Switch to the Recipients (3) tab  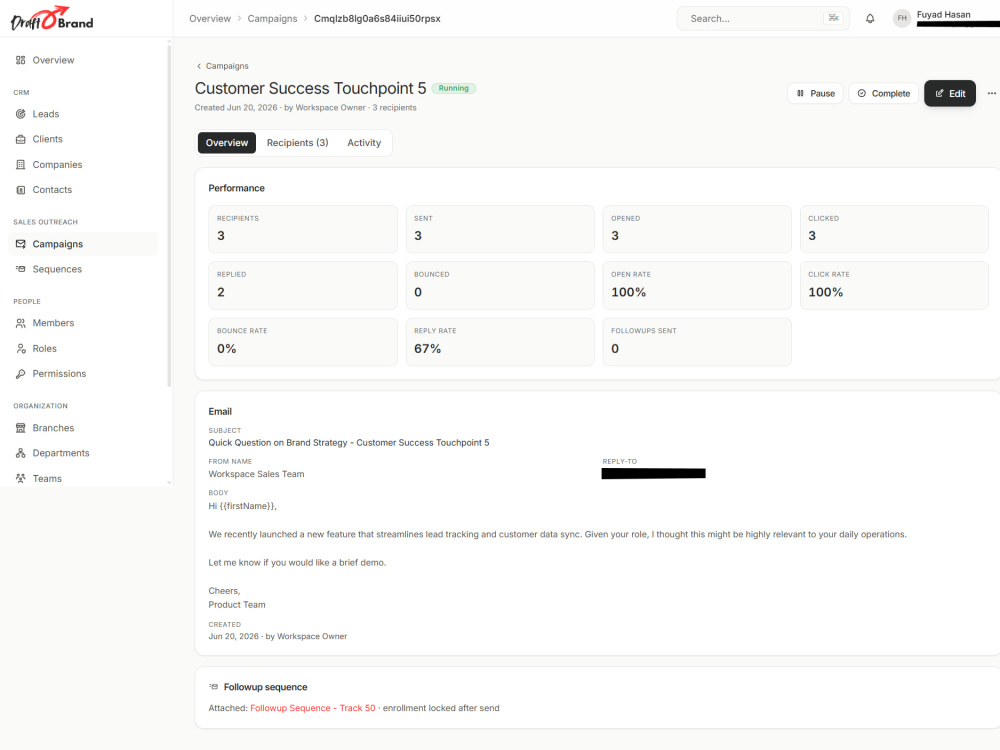[297, 143]
